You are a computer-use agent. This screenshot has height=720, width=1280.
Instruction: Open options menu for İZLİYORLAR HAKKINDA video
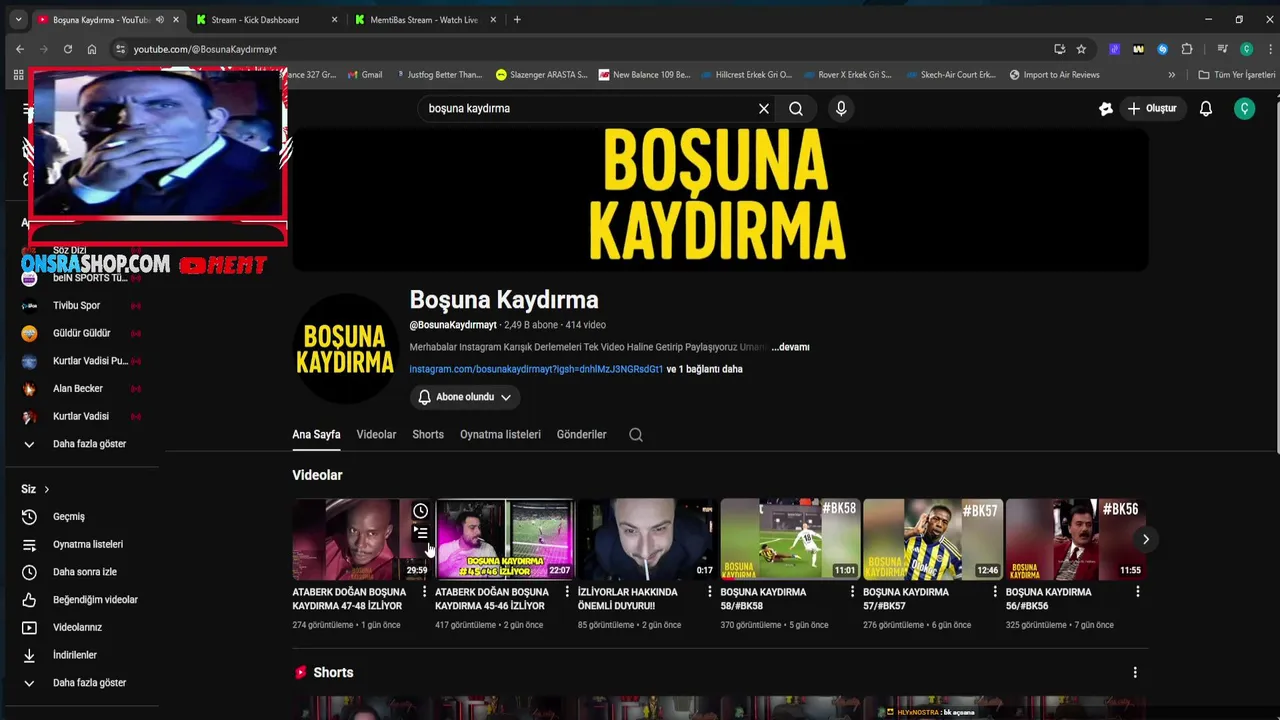tap(710, 592)
